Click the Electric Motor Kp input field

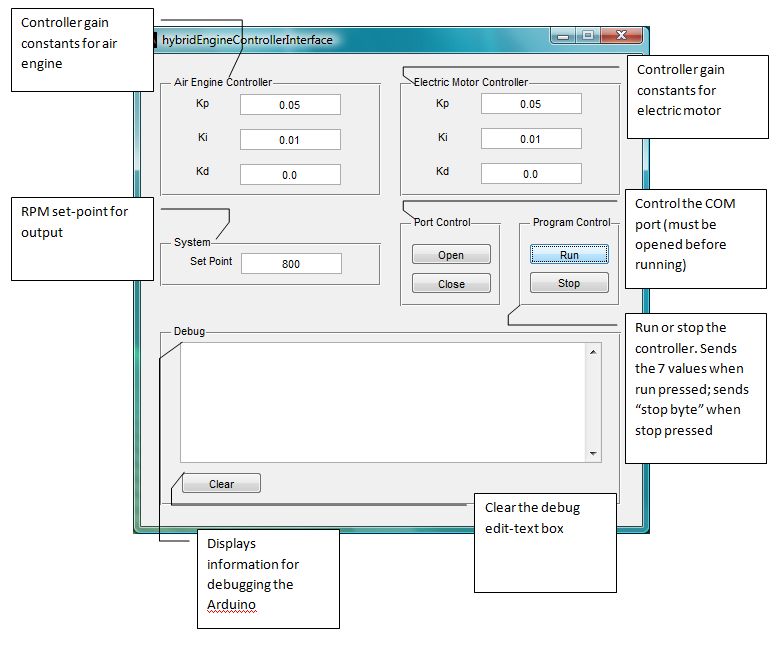(x=531, y=105)
